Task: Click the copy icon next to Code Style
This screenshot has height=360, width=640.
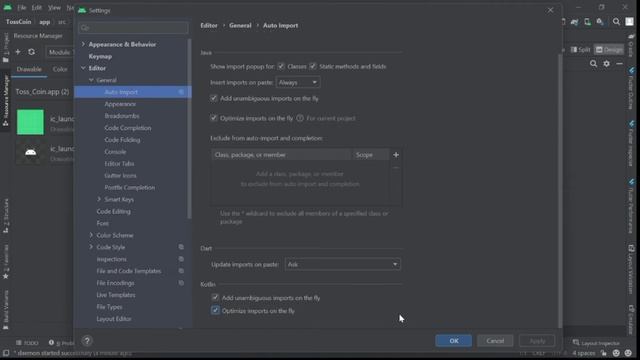Action: (181, 247)
